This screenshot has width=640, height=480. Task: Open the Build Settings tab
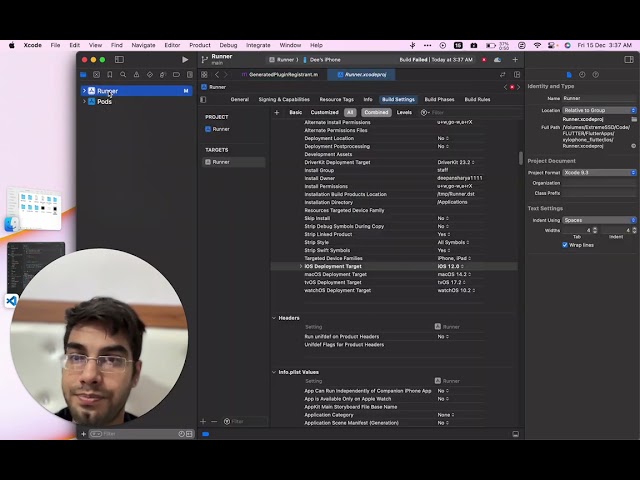pos(398,100)
